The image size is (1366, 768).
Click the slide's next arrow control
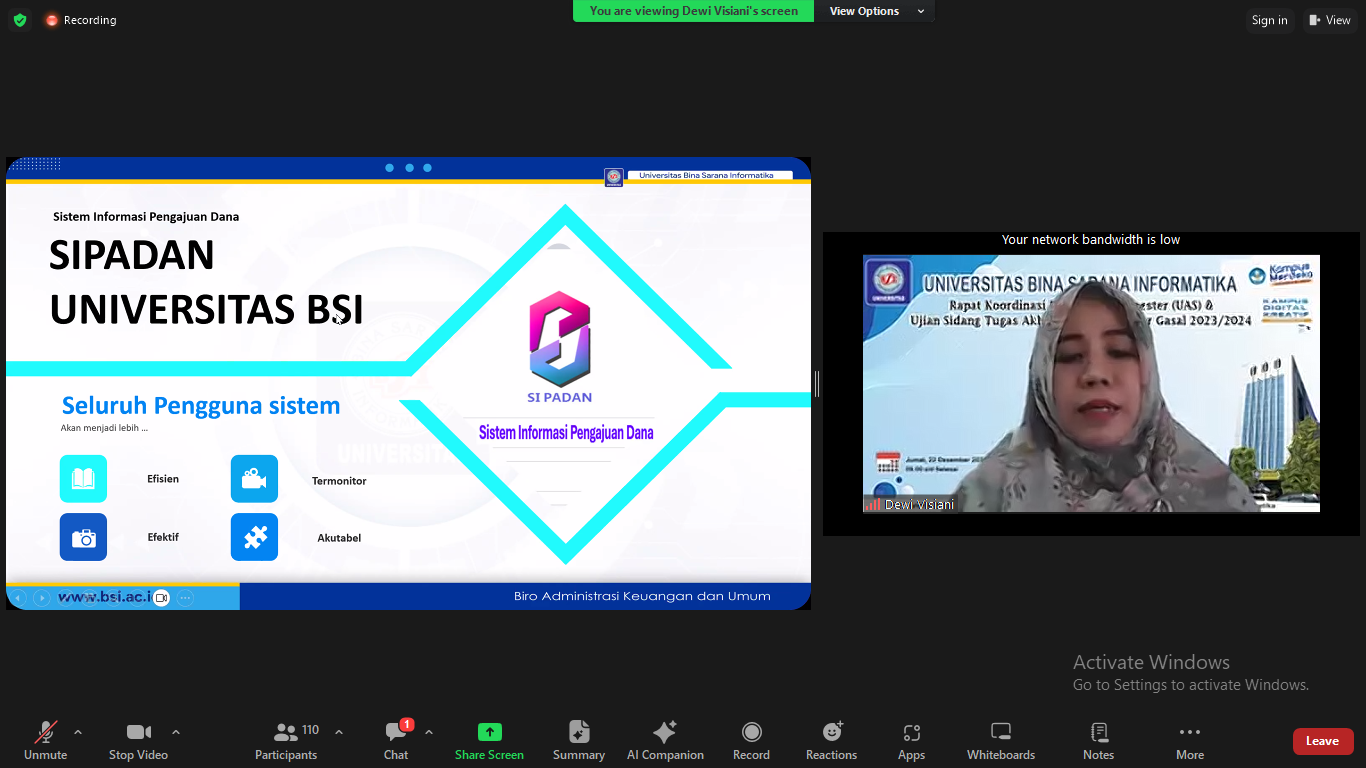point(42,598)
